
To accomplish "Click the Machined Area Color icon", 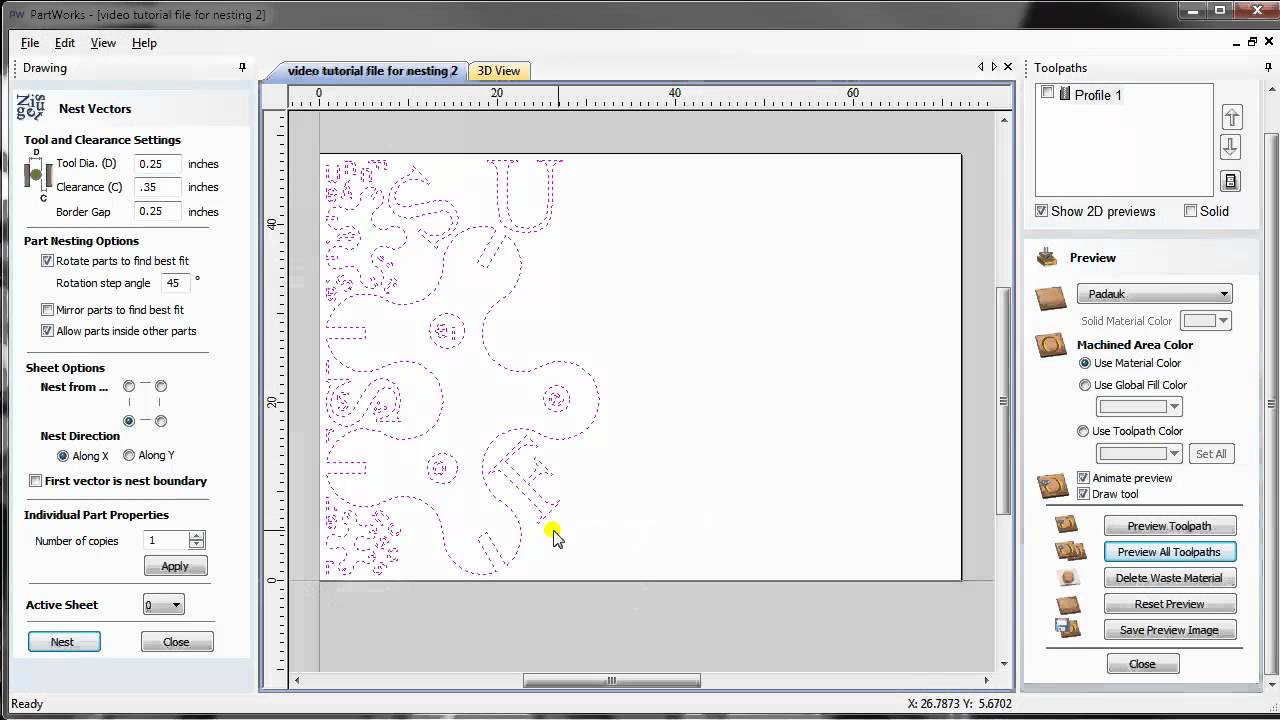I will 1051,346.
